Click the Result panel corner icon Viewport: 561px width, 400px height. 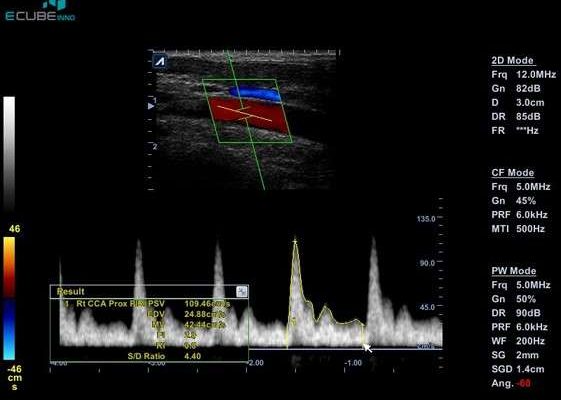pos(242,292)
